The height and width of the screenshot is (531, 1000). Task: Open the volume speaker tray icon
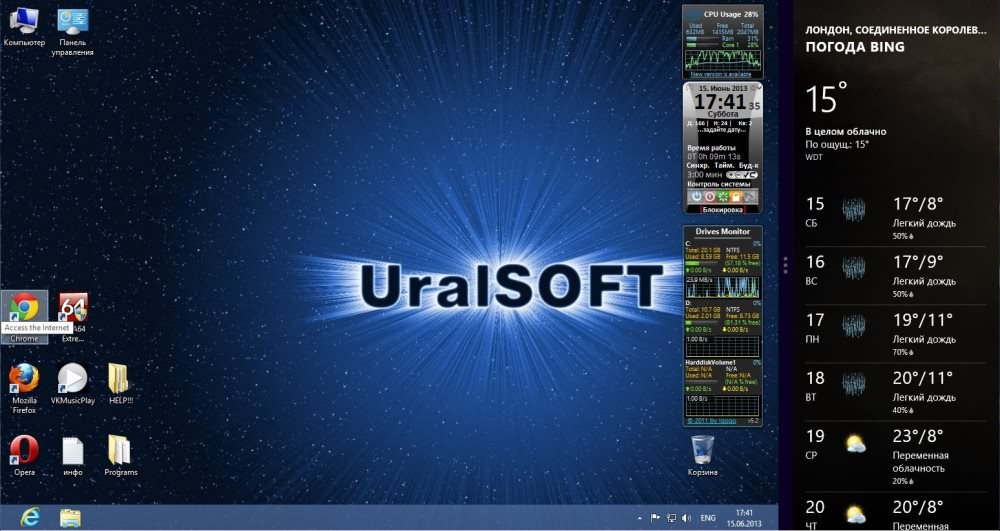click(686, 518)
